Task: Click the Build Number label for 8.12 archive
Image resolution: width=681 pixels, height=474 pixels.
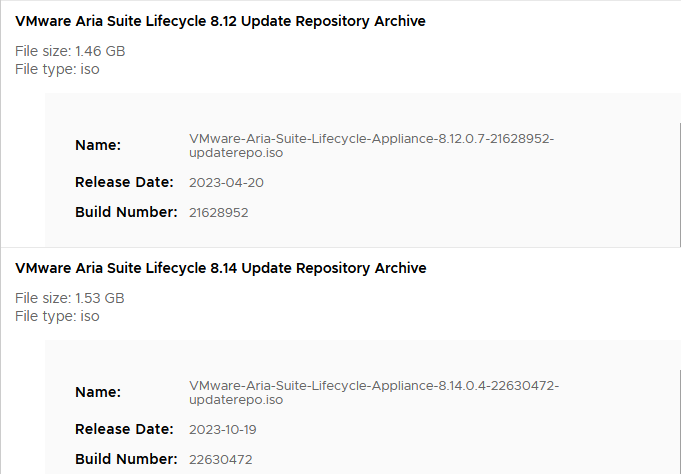Action: click(126, 212)
